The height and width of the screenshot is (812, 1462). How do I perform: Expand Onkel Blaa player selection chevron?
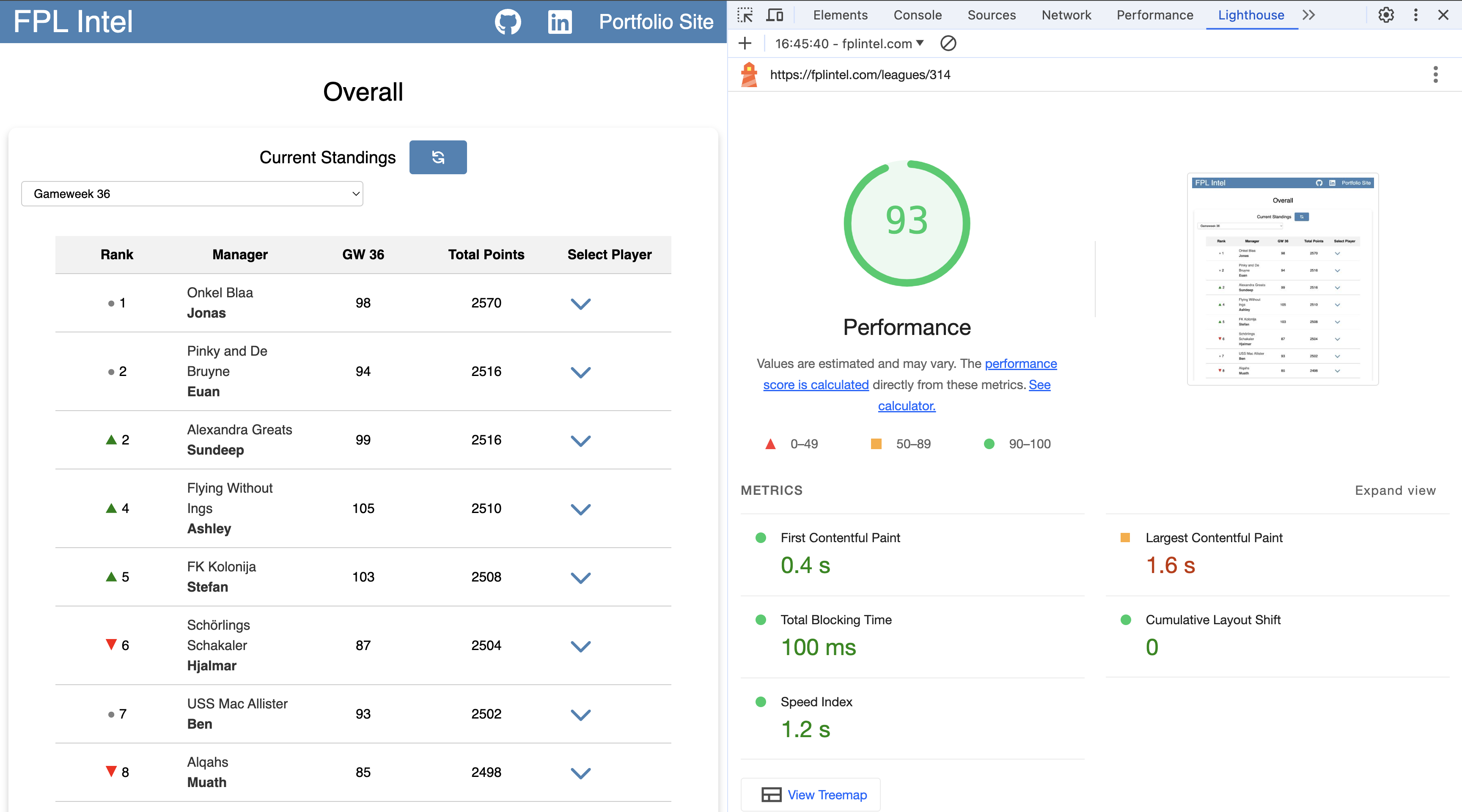tap(580, 304)
